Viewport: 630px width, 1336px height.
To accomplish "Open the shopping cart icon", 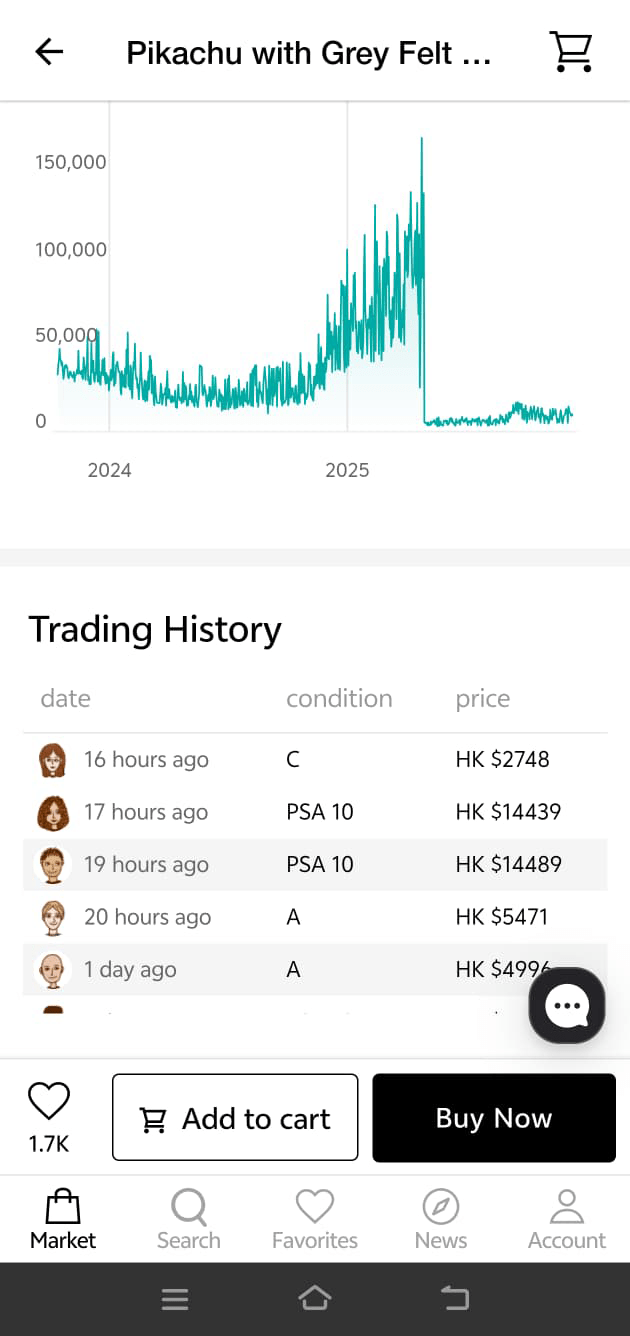I will click(x=571, y=52).
